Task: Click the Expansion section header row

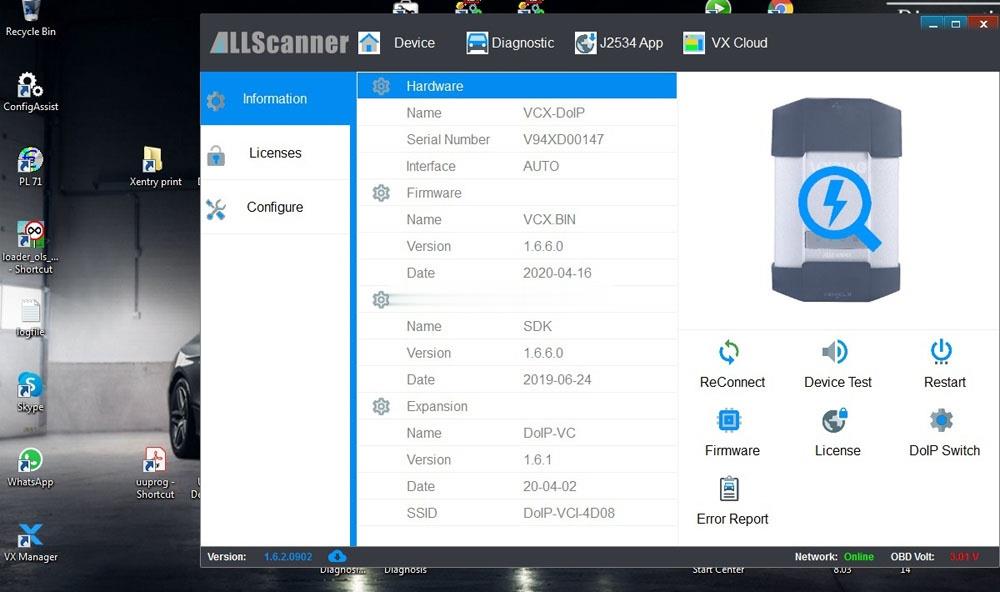Action: pyautogui.click(x=517, y=406)
